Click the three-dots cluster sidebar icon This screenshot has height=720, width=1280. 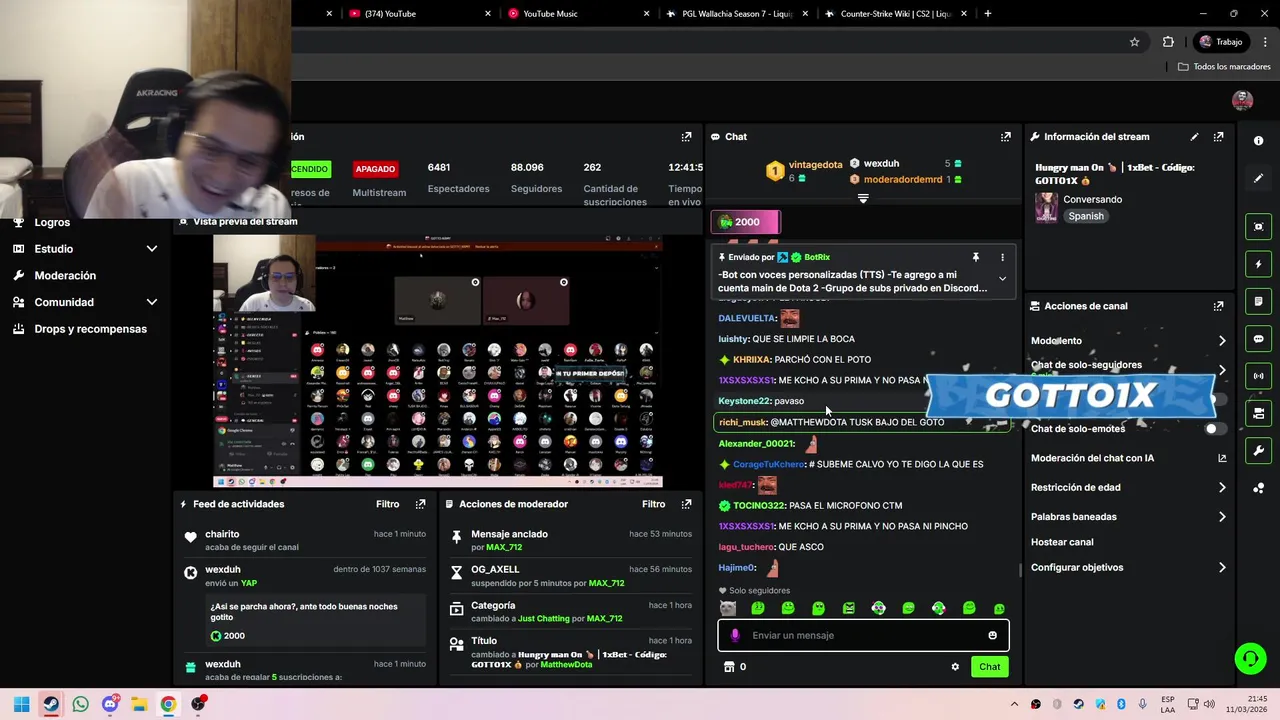1258,488
